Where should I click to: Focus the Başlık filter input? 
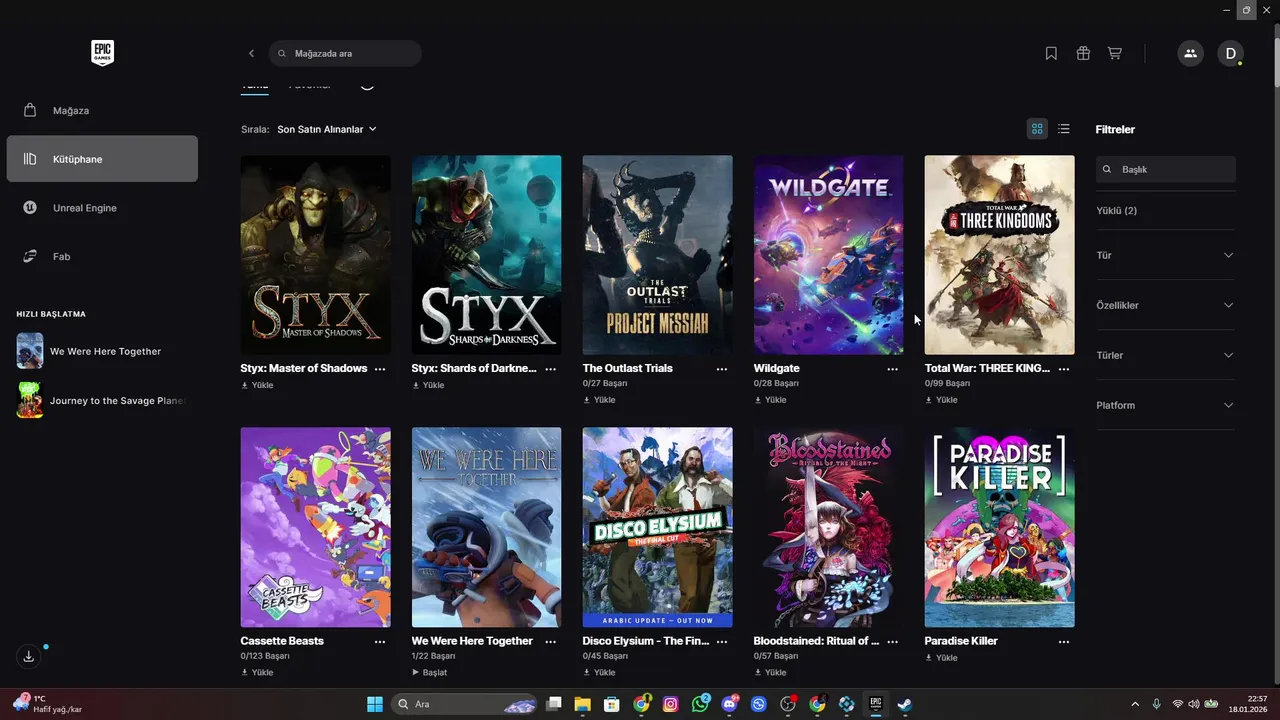click(x=1166, y=169)
